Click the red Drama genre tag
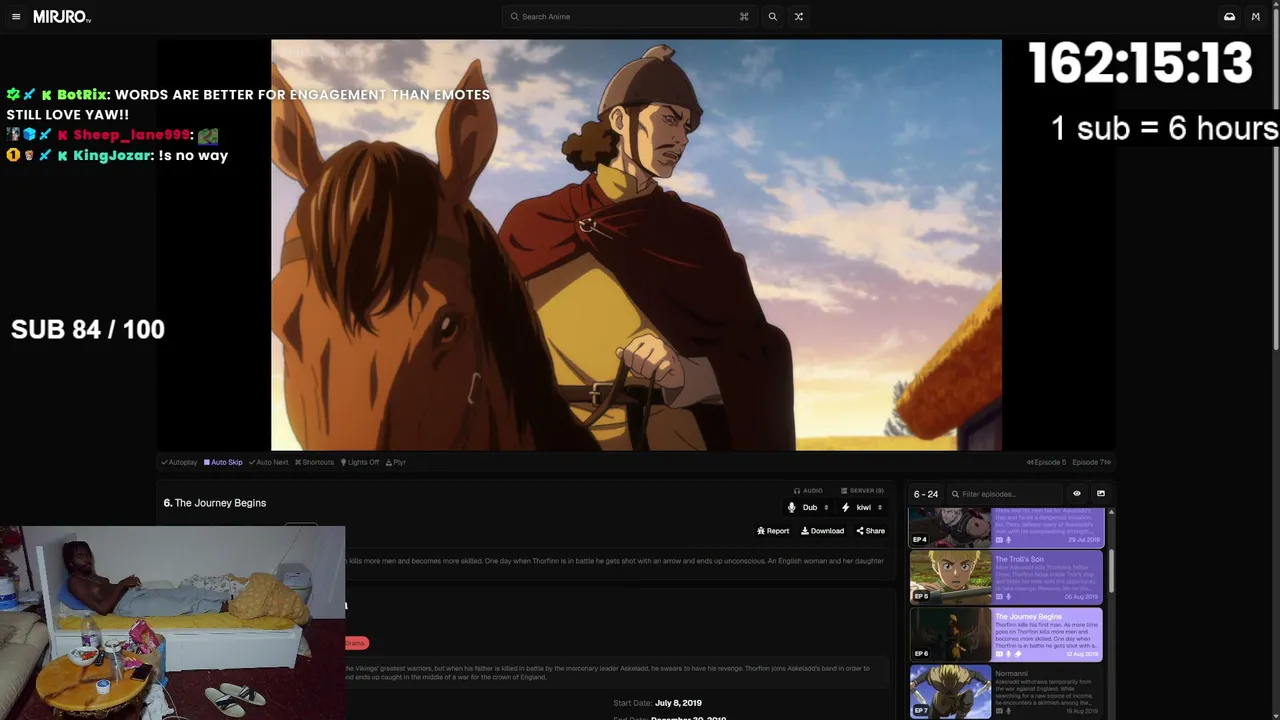This screenshot has width=1280, height=720. [x=356, y=643]
